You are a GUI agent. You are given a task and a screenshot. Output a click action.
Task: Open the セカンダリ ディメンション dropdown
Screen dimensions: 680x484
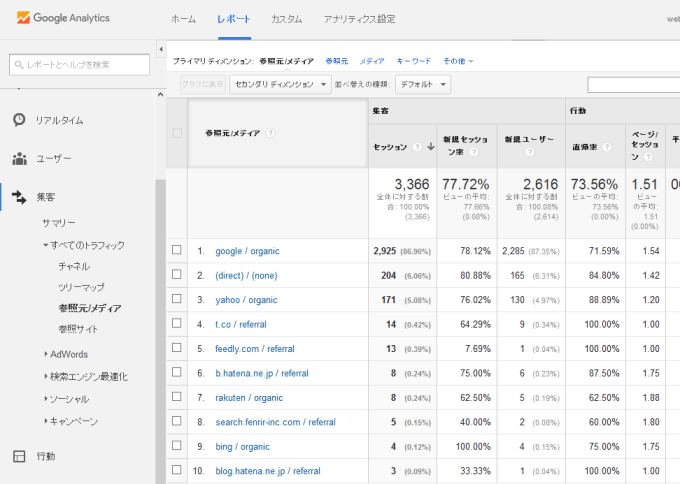tap(279, 85)
